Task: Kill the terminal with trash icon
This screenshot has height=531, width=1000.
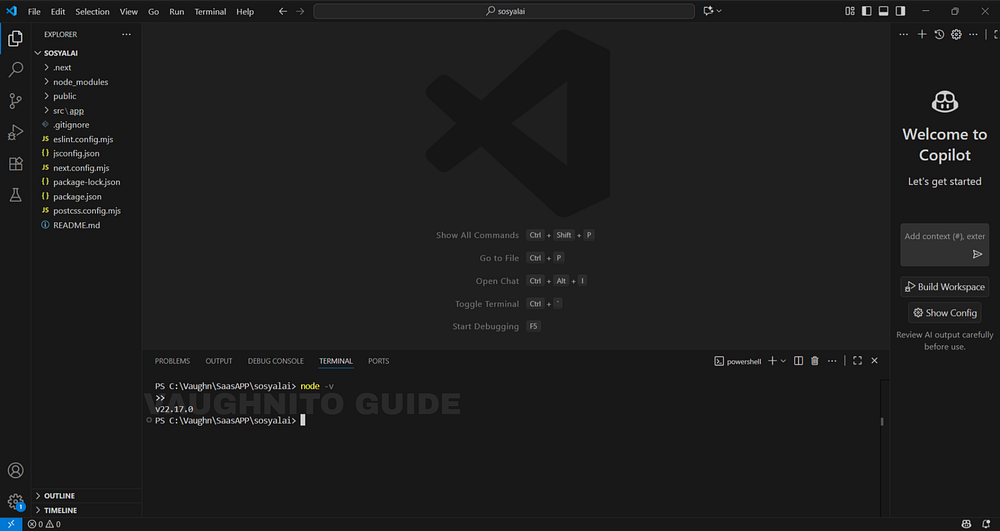Action: [x=814, y=361]
